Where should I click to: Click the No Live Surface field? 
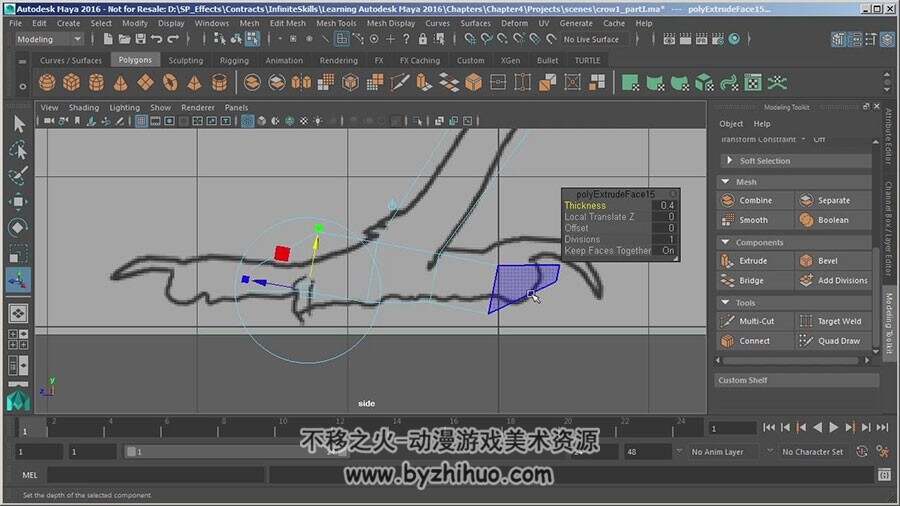(591, 39)
